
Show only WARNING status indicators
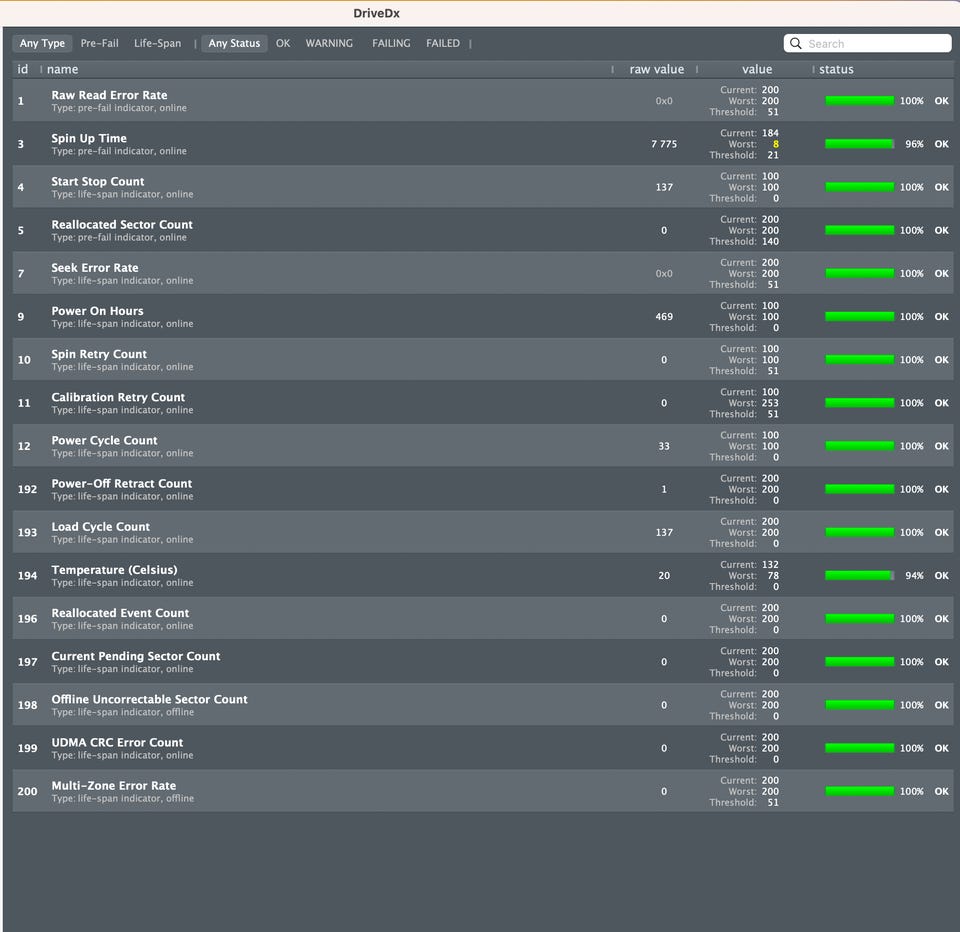pos(329,43)
